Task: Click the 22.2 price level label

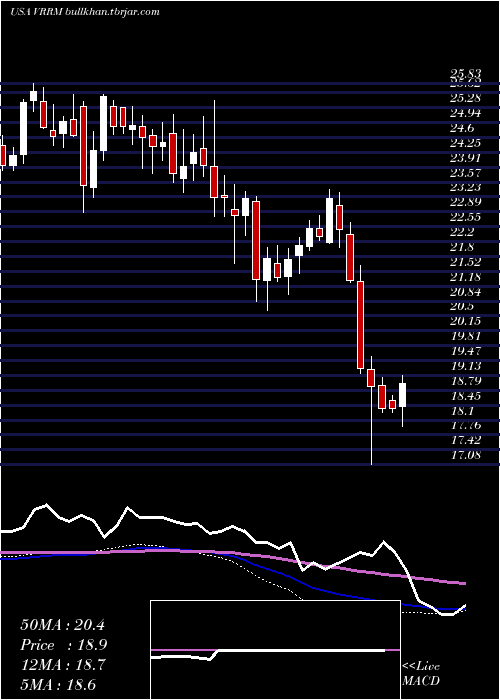Action: click(462, 232)
